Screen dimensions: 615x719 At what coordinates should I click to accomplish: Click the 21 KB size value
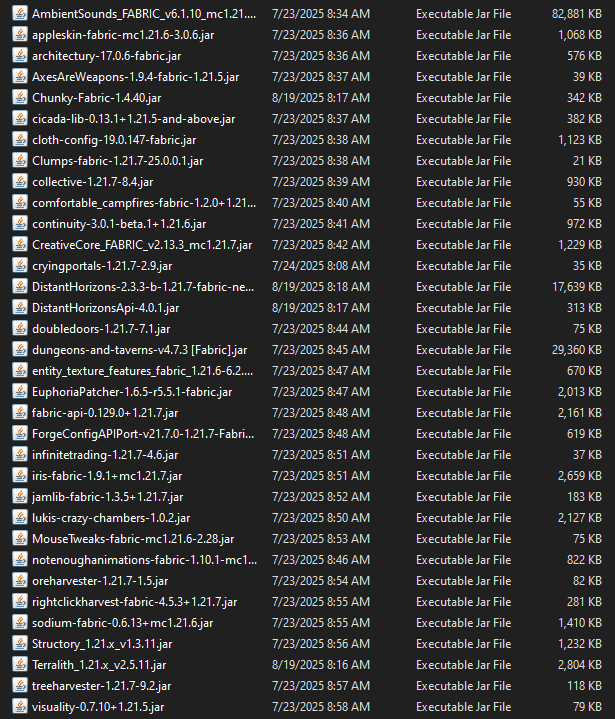[x=587, y=161]
